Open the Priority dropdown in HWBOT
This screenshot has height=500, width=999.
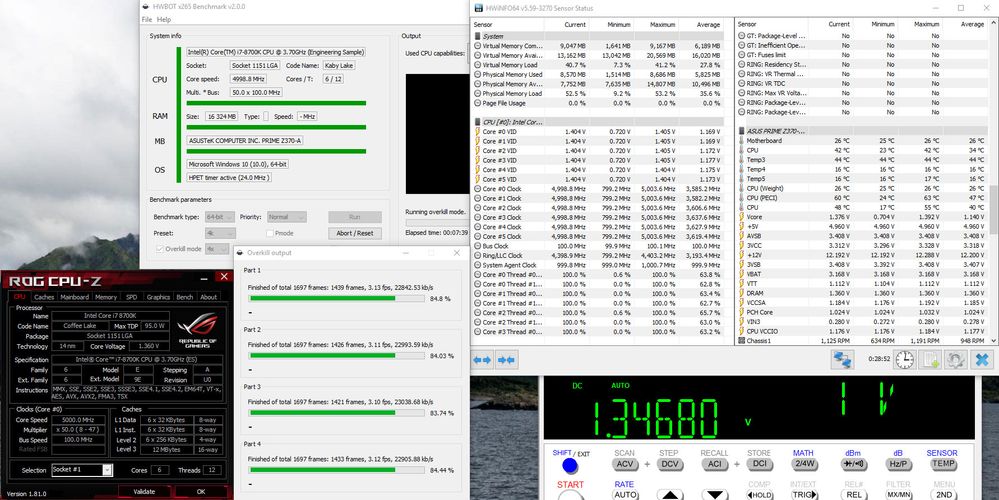click(x=287, y=217)
